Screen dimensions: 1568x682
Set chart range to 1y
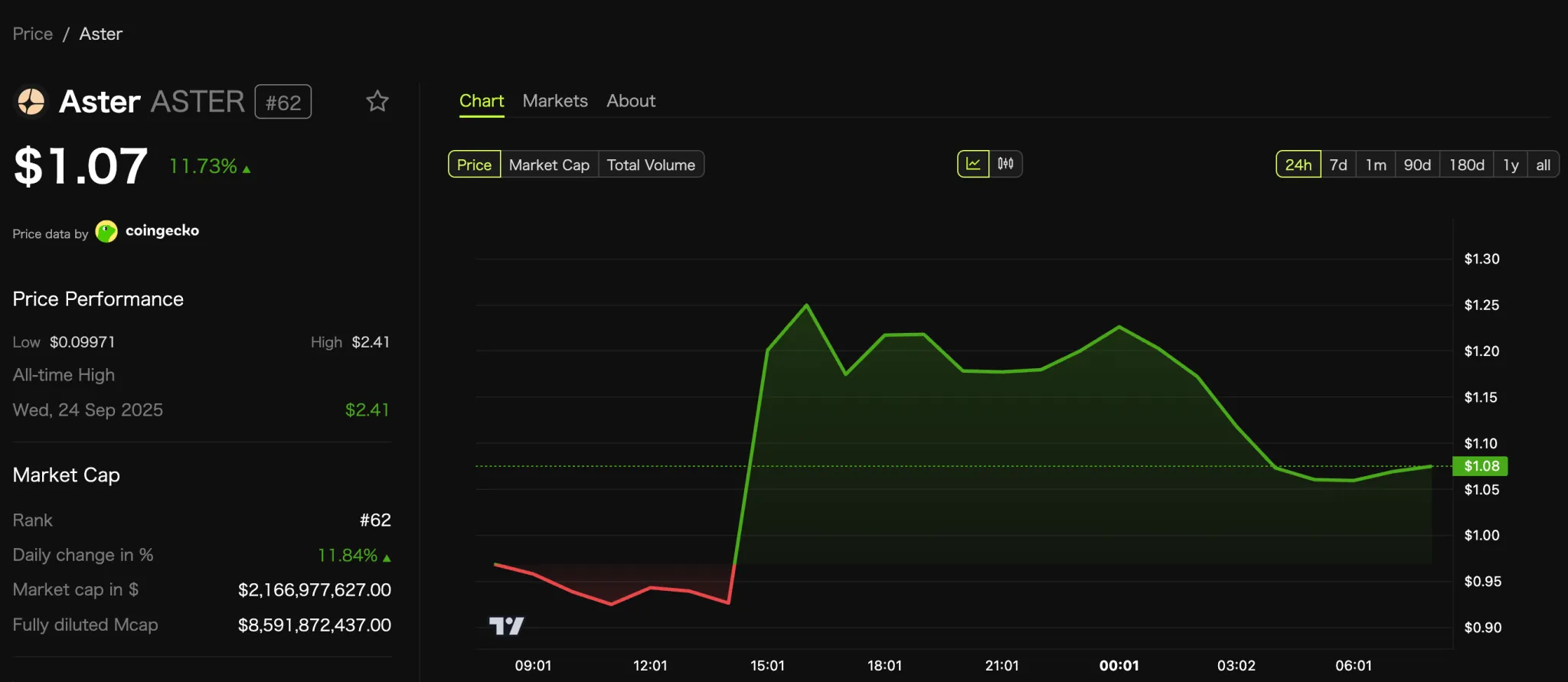point(1511,165)
